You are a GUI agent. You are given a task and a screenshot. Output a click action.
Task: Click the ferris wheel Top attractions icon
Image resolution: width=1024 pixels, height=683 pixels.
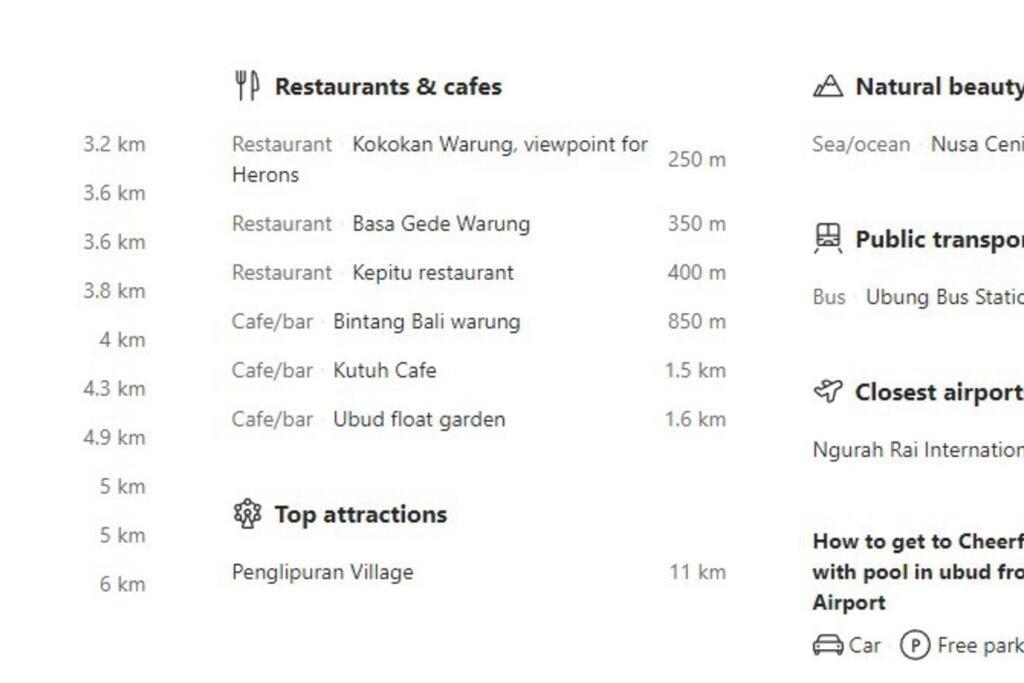click(248, 514)
